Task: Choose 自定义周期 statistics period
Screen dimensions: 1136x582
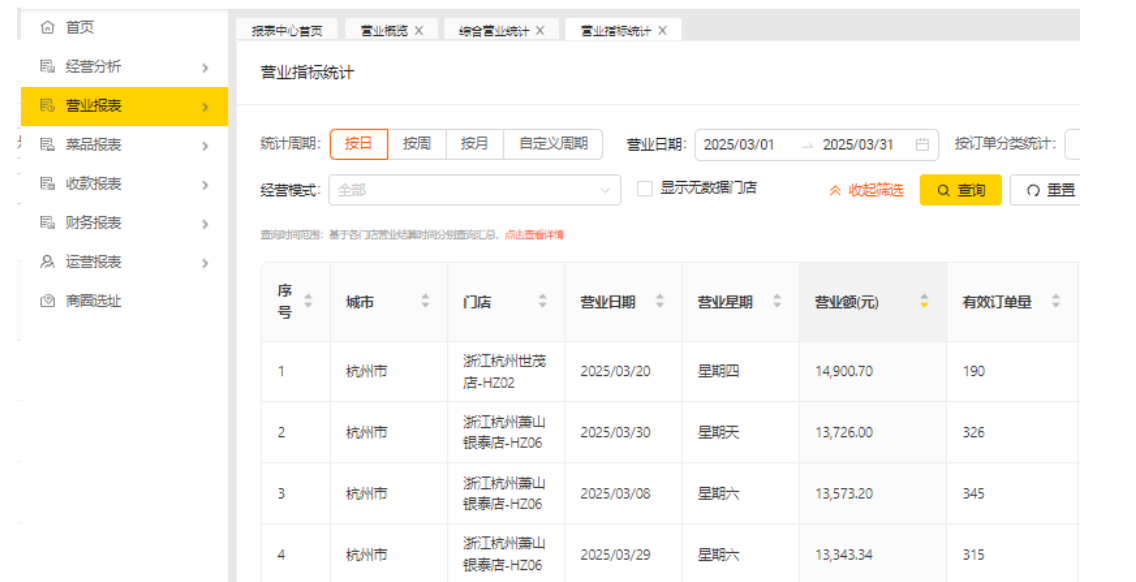Action: tap(553, 144)
